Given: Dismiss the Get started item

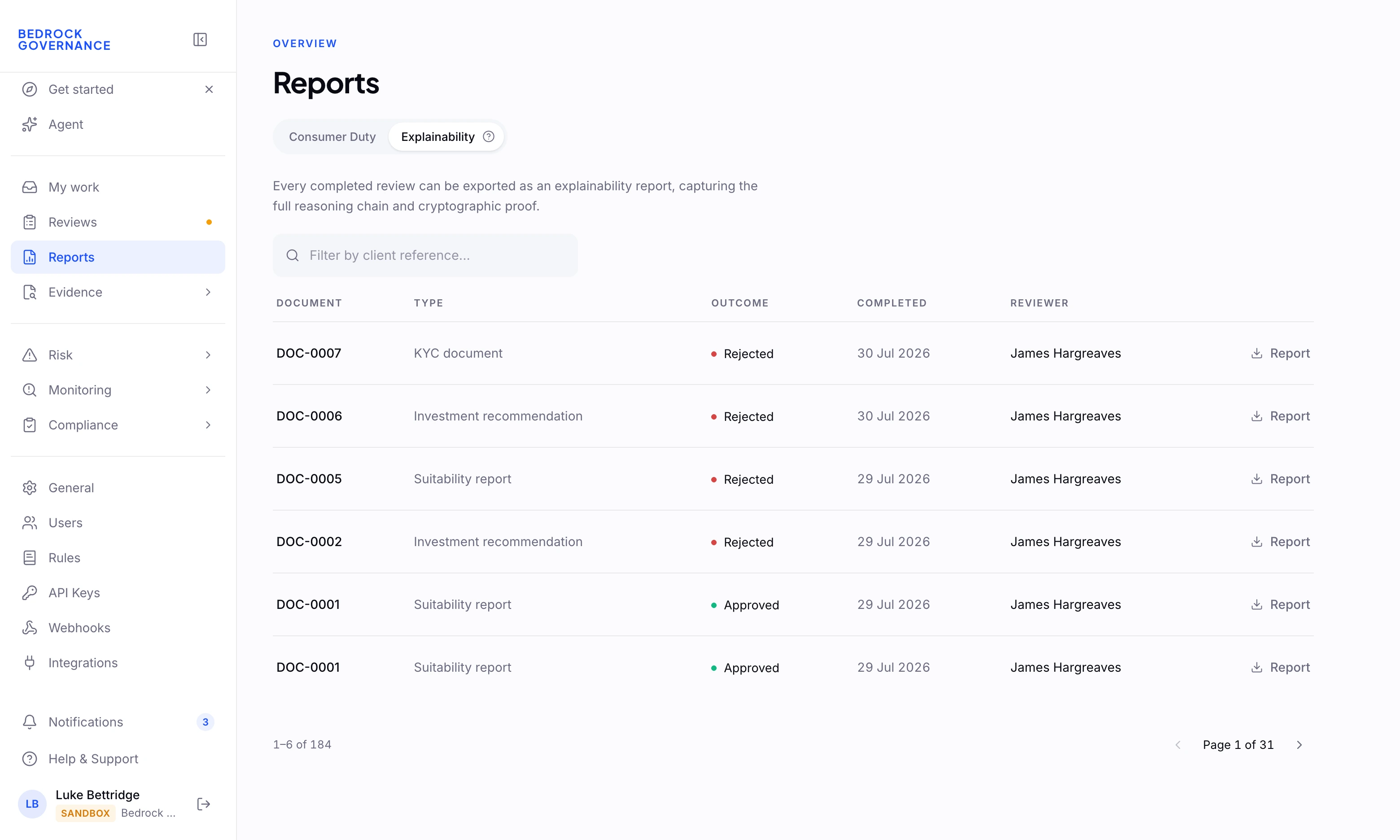Looking at the screenshot, I should click(x=209, y=89).
